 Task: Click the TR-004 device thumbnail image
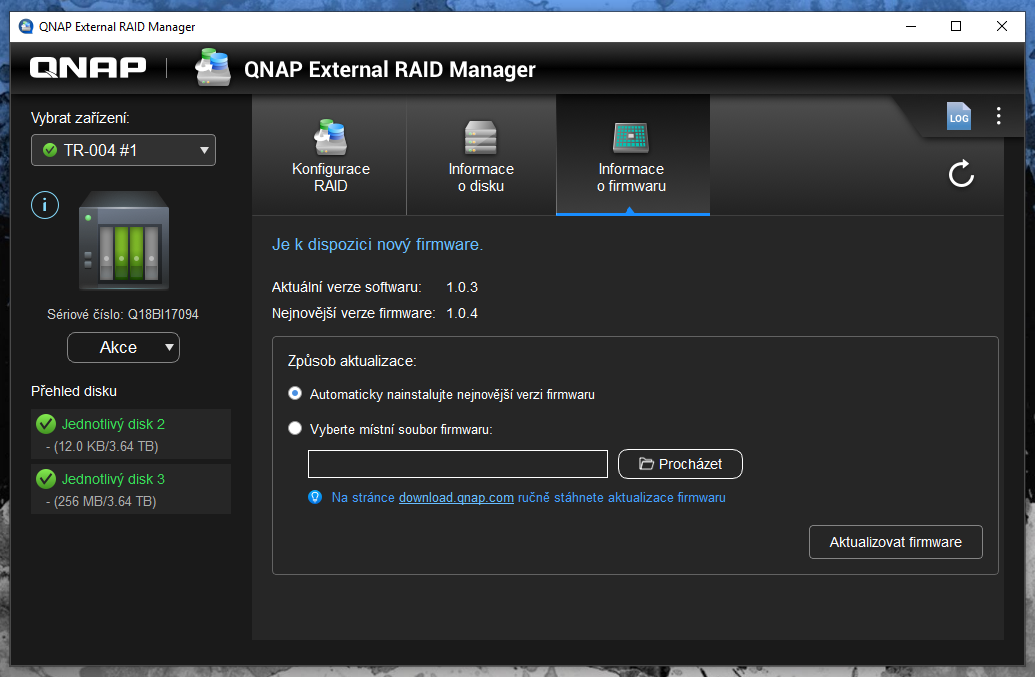coord(124,241)
